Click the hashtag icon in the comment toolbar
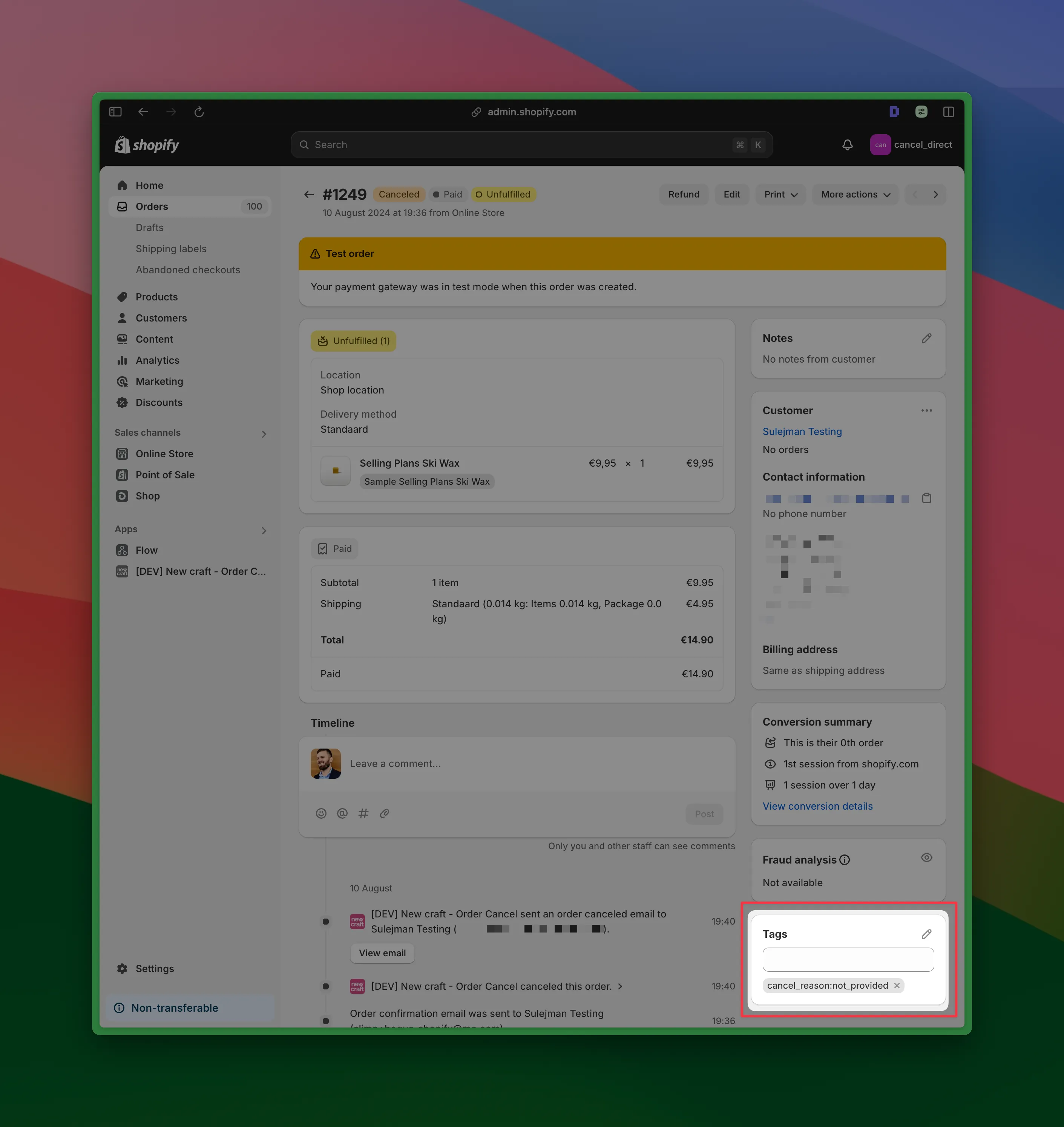Viewport: 1064px width, 1127px height. pos(363,813)
